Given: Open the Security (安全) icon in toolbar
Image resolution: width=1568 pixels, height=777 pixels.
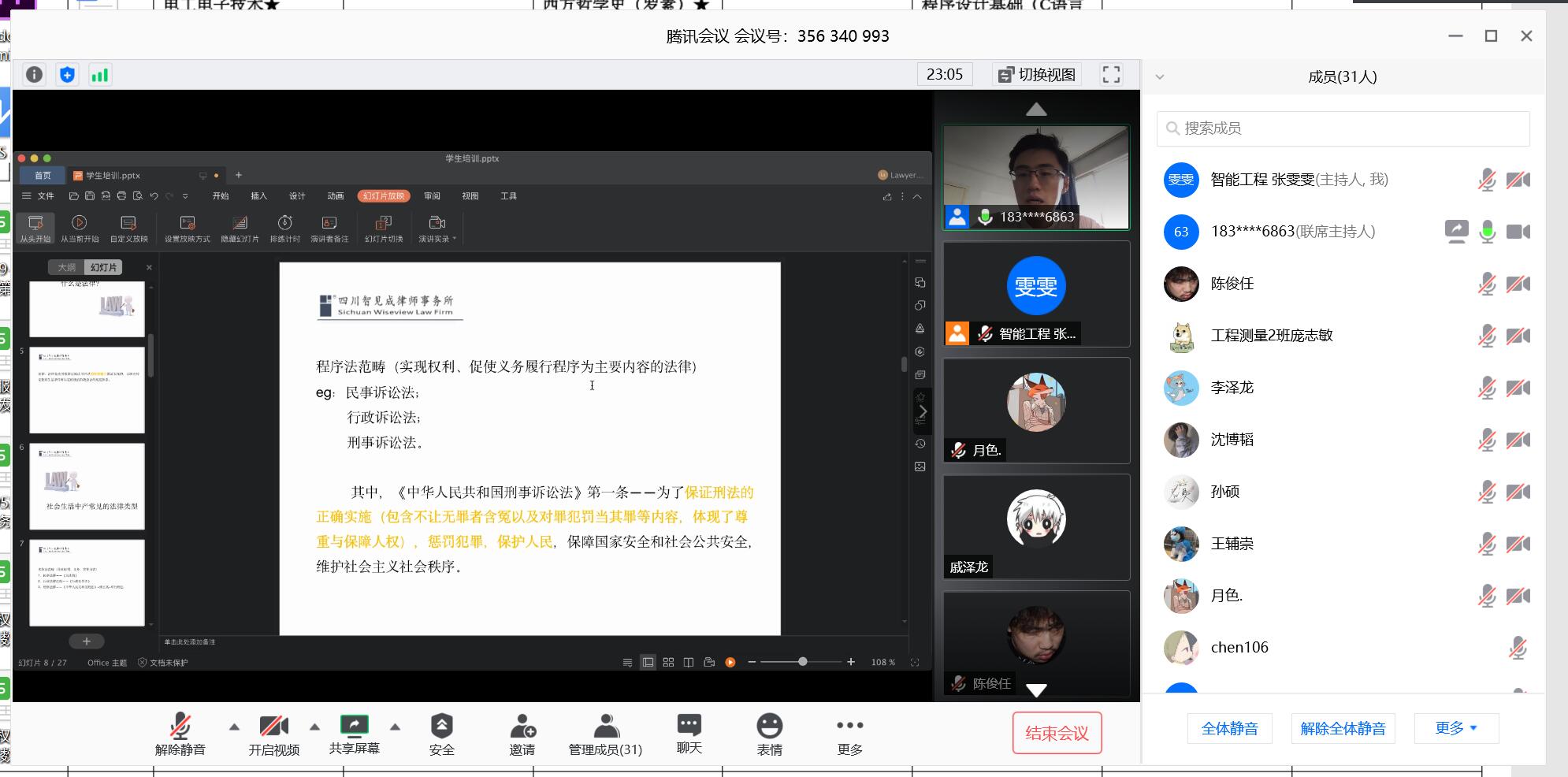Looking at the screenshot, I should pyautogui.click(x=441, y=734).
